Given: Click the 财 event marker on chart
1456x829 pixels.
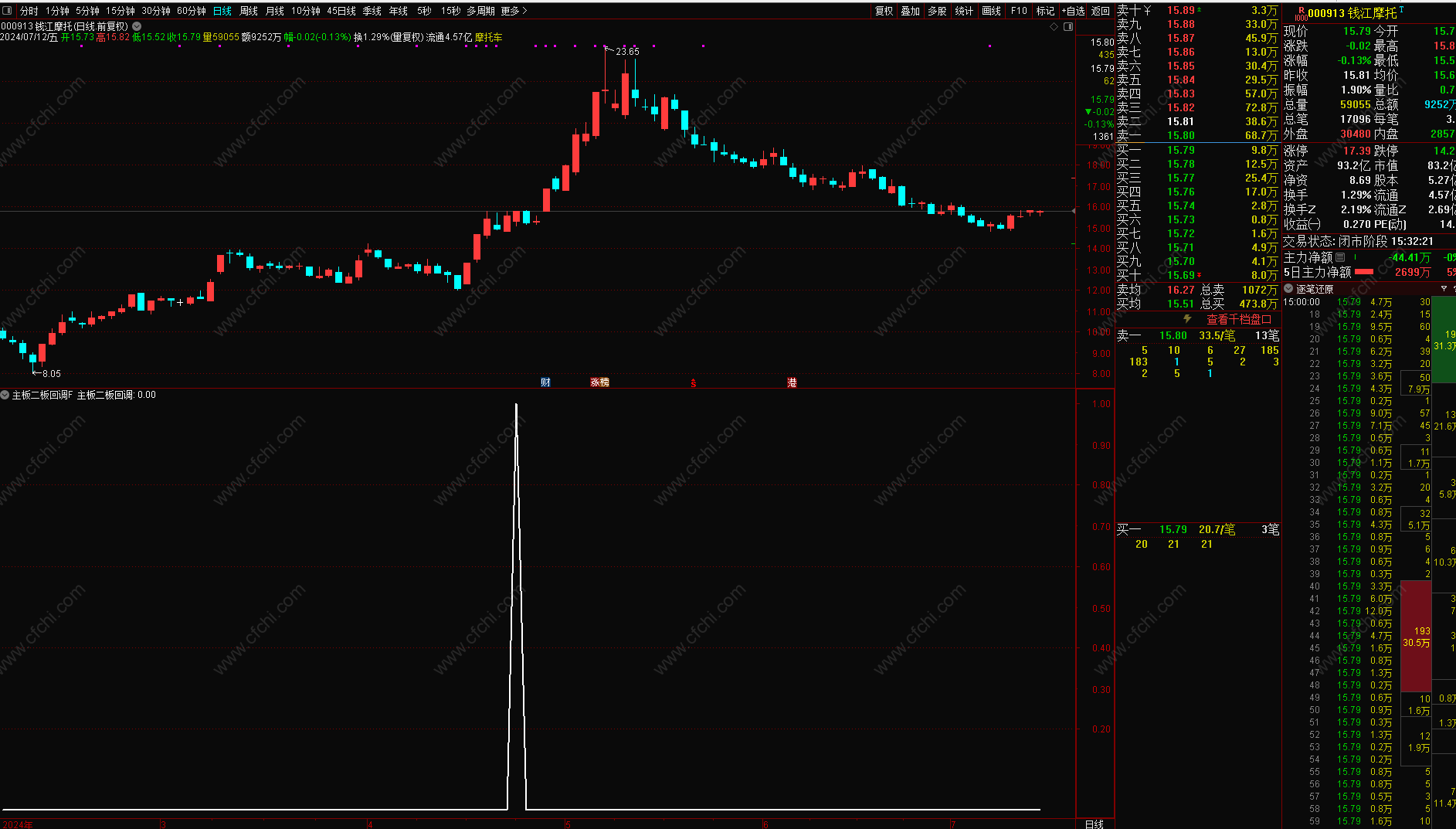Looking at the screenshot, I should click(545, 382).
